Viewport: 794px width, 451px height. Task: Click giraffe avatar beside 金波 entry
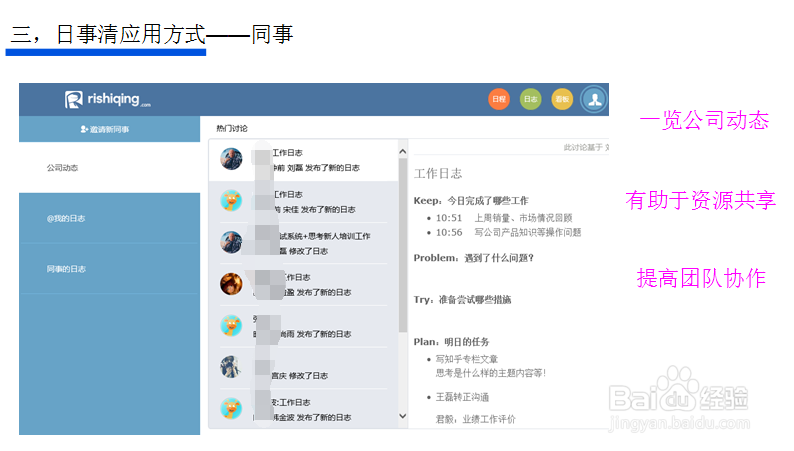point(231,408)
